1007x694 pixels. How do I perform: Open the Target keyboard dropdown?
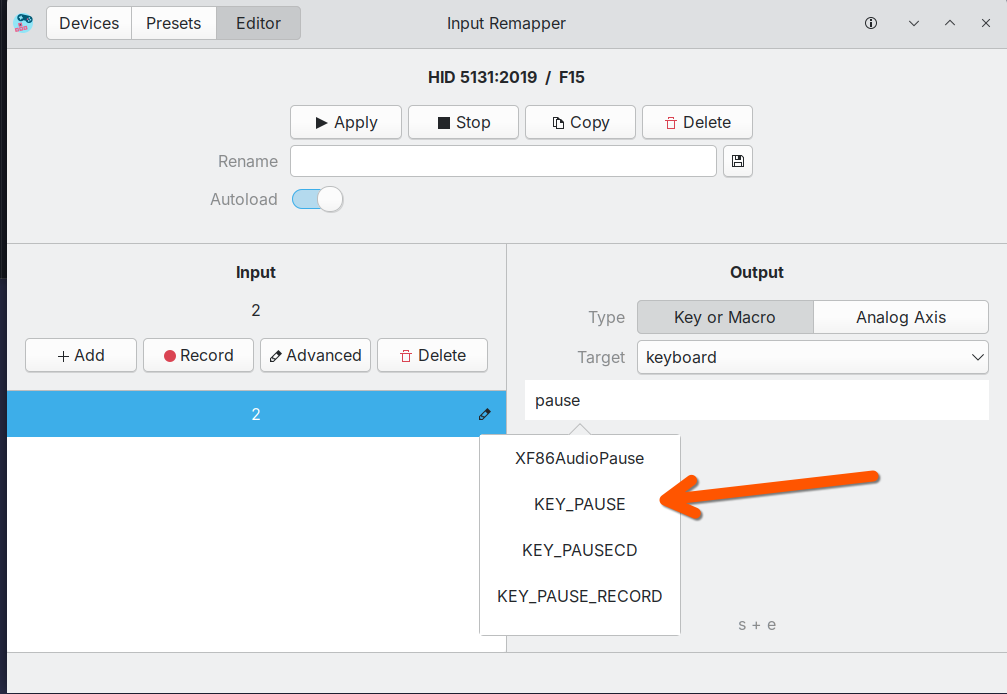click(812, 357)
